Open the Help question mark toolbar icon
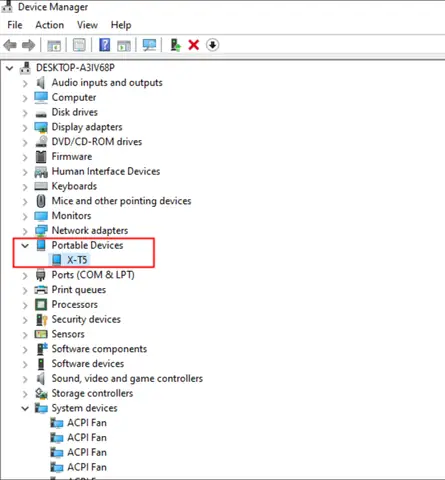 [x=105, y=45]
